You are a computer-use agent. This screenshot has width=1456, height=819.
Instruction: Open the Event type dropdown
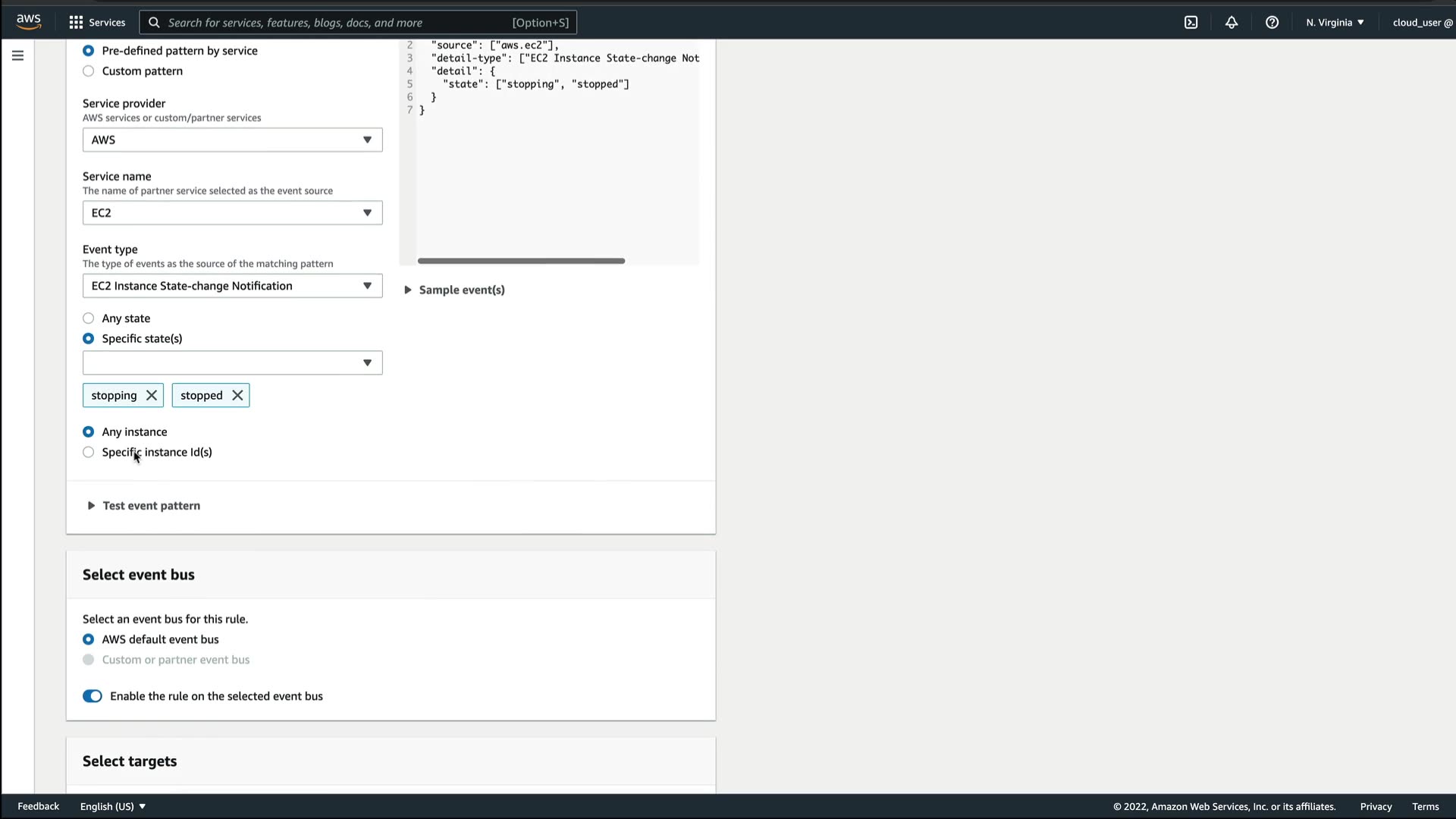pyautogui.click(x=232, y=286)
